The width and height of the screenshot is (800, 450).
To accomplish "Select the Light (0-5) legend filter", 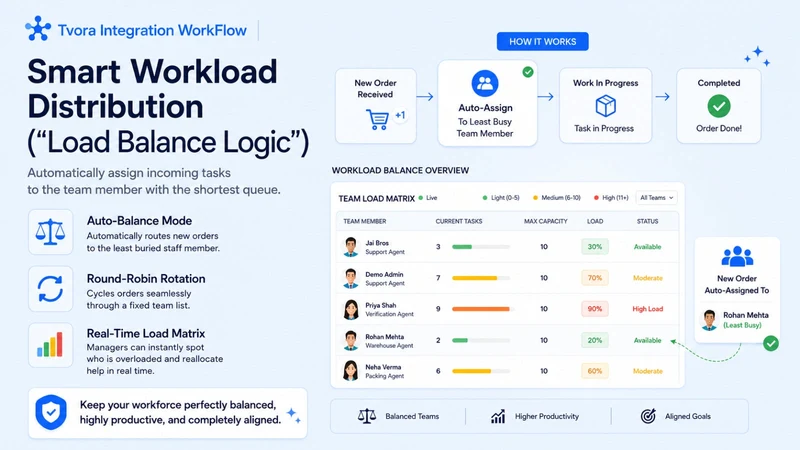I will [x=501, y=198].
